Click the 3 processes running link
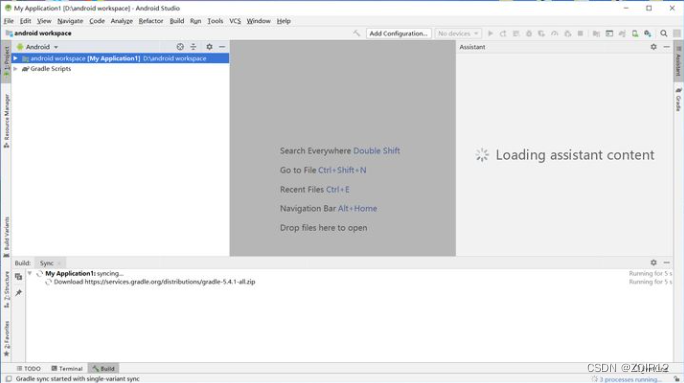 [630, 380]
